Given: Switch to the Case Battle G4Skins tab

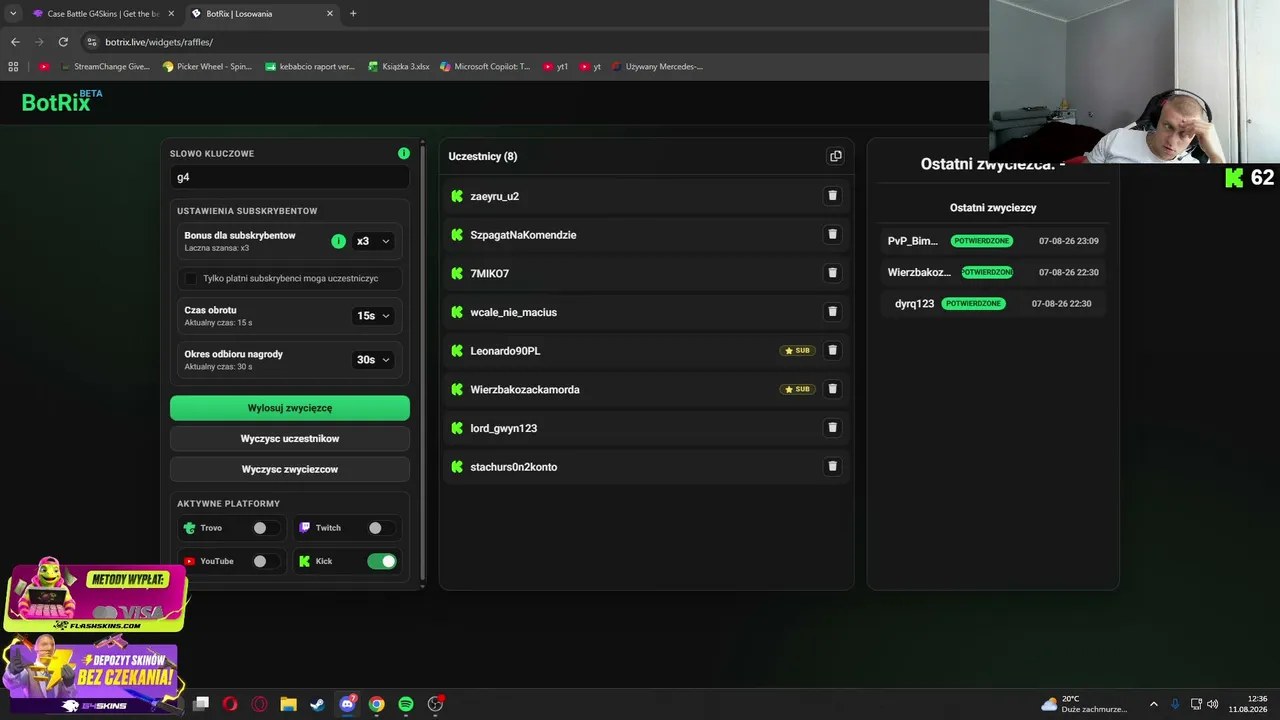Looking at the screenshot, I should 103,14.
